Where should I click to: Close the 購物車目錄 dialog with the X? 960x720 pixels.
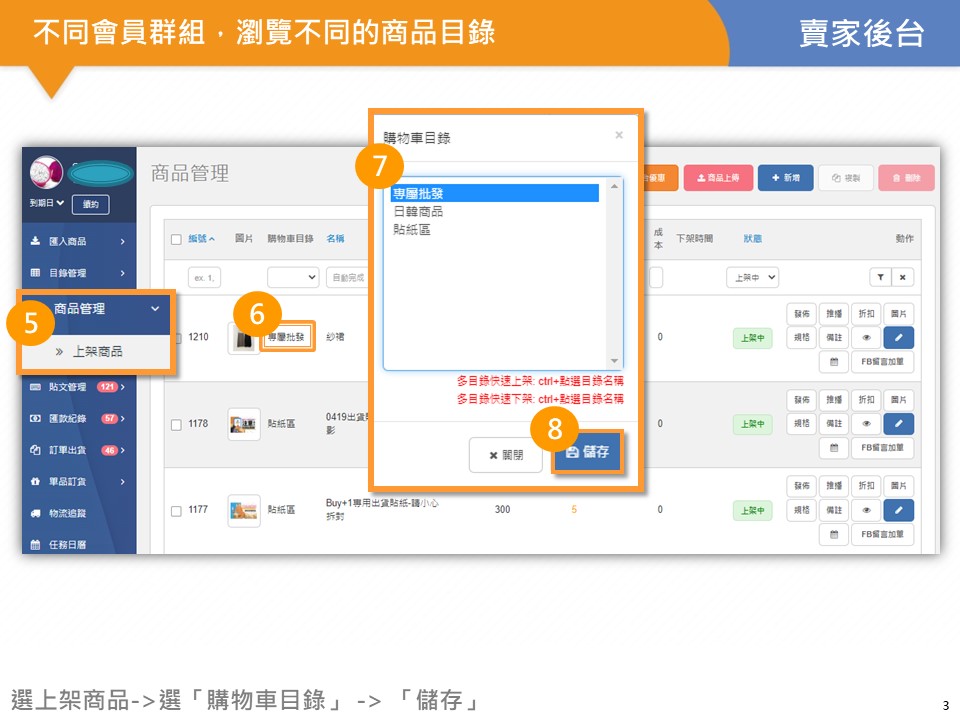tap(619, 135)
